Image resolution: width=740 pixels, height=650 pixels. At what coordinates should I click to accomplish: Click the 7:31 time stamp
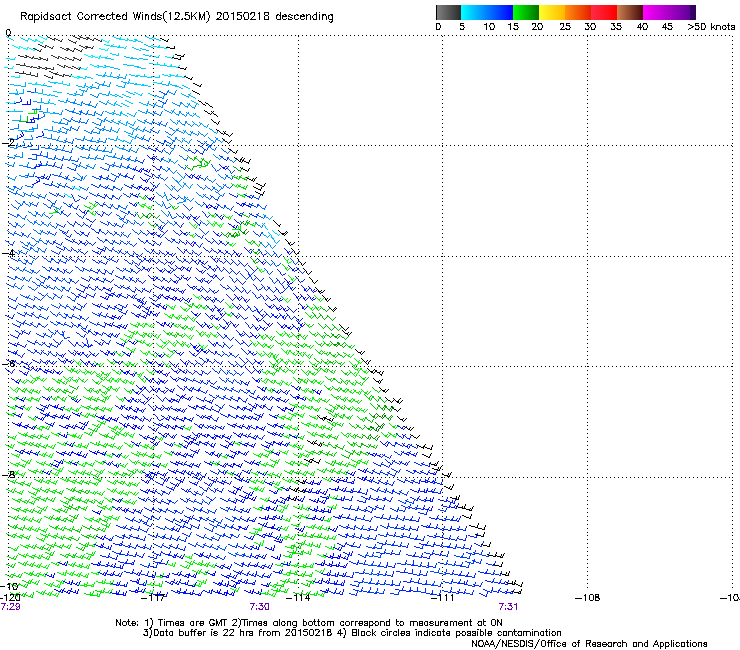pyautogui.click(x=508, y=607)
